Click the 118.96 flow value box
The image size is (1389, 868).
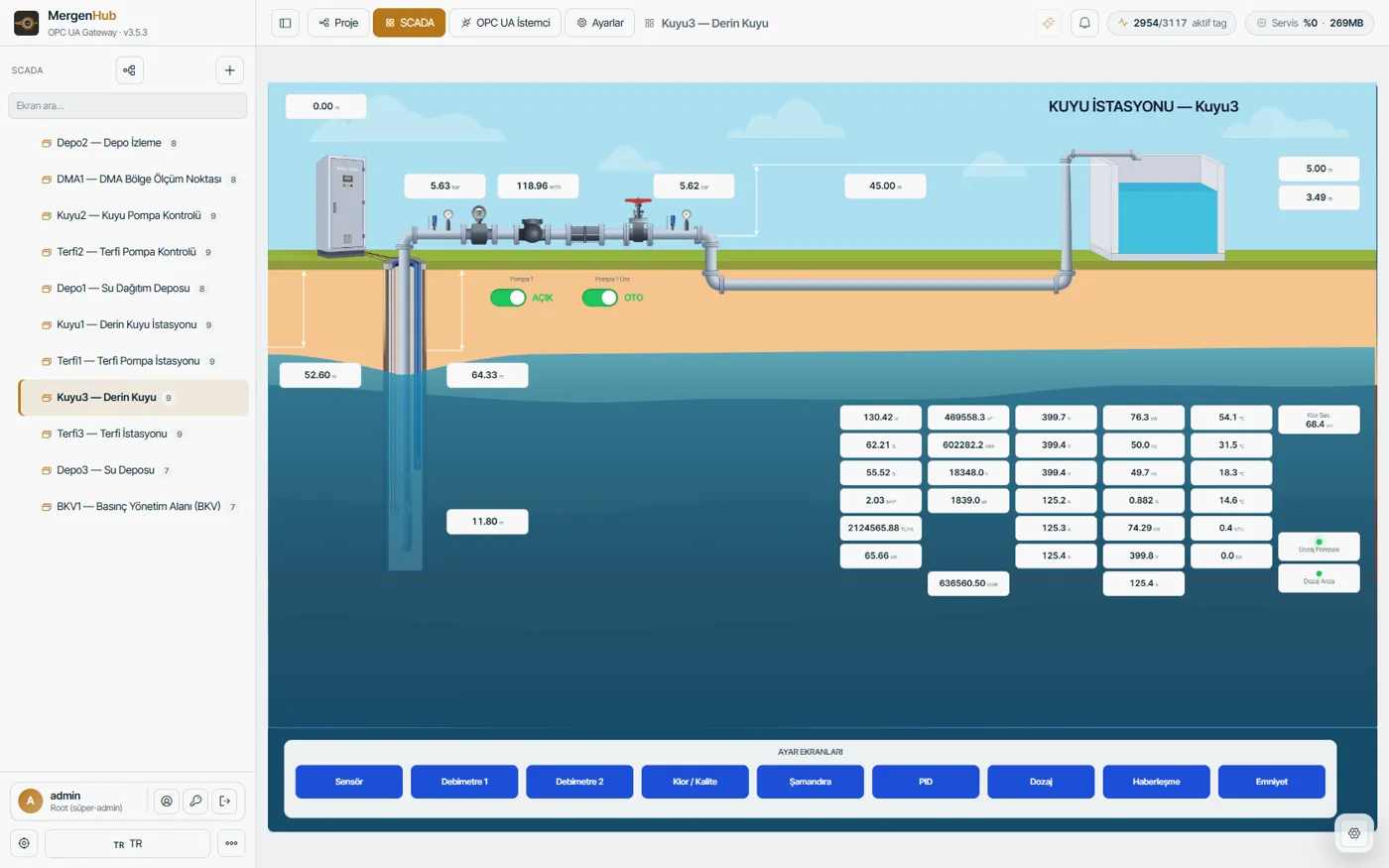[538, 186]
